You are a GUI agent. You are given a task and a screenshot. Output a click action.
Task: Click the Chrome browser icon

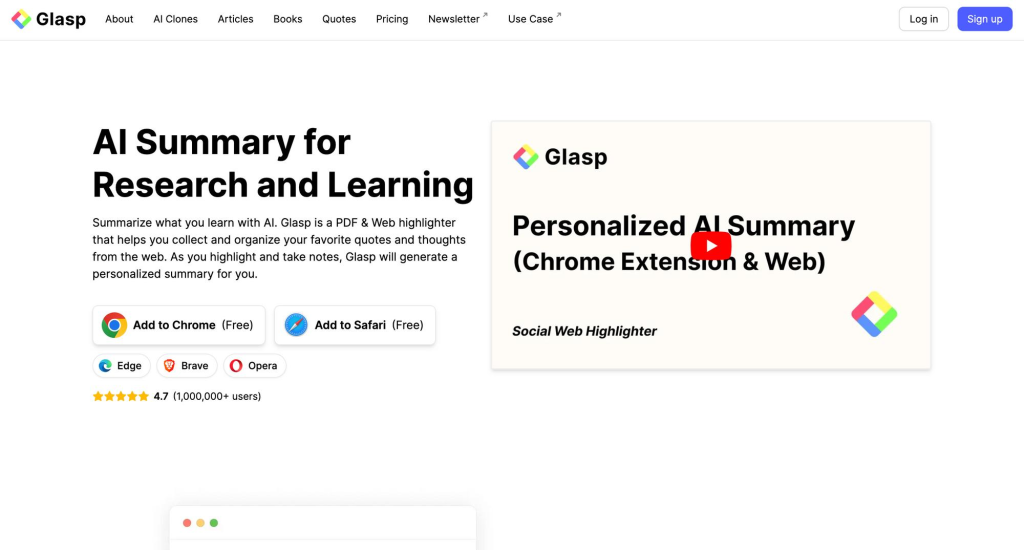pyautogui.click(x=114, y=325)
